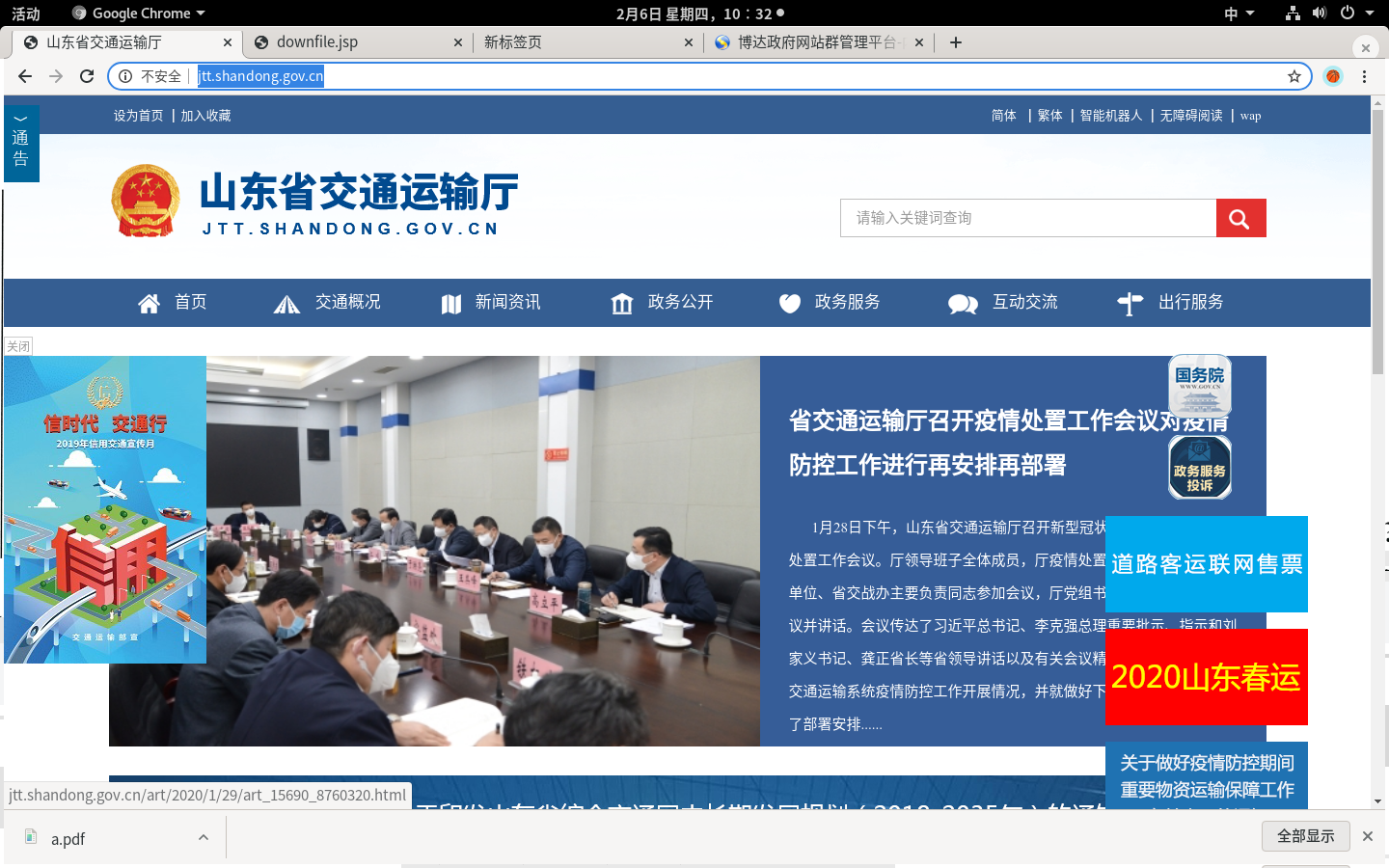Click the site security info icon

125,76
